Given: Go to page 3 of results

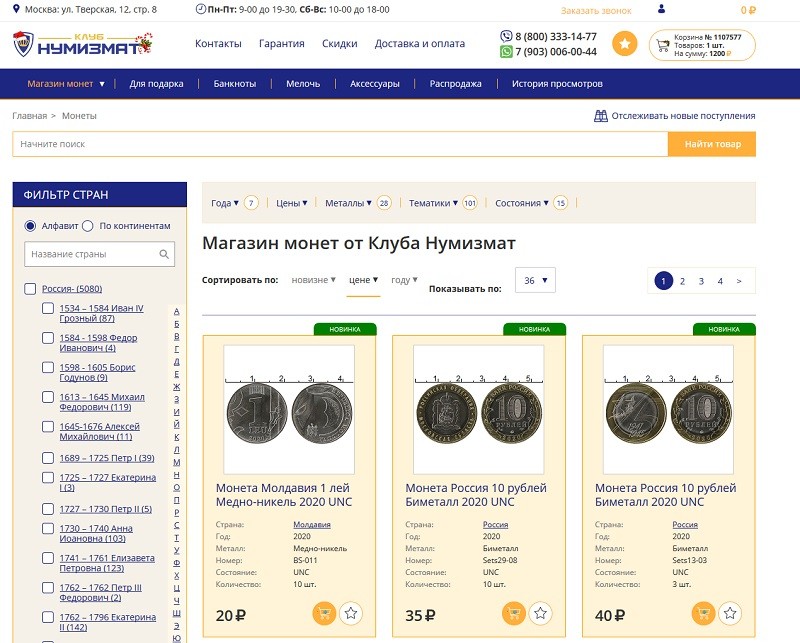Looking at the screenshot, I should (701, 281).
